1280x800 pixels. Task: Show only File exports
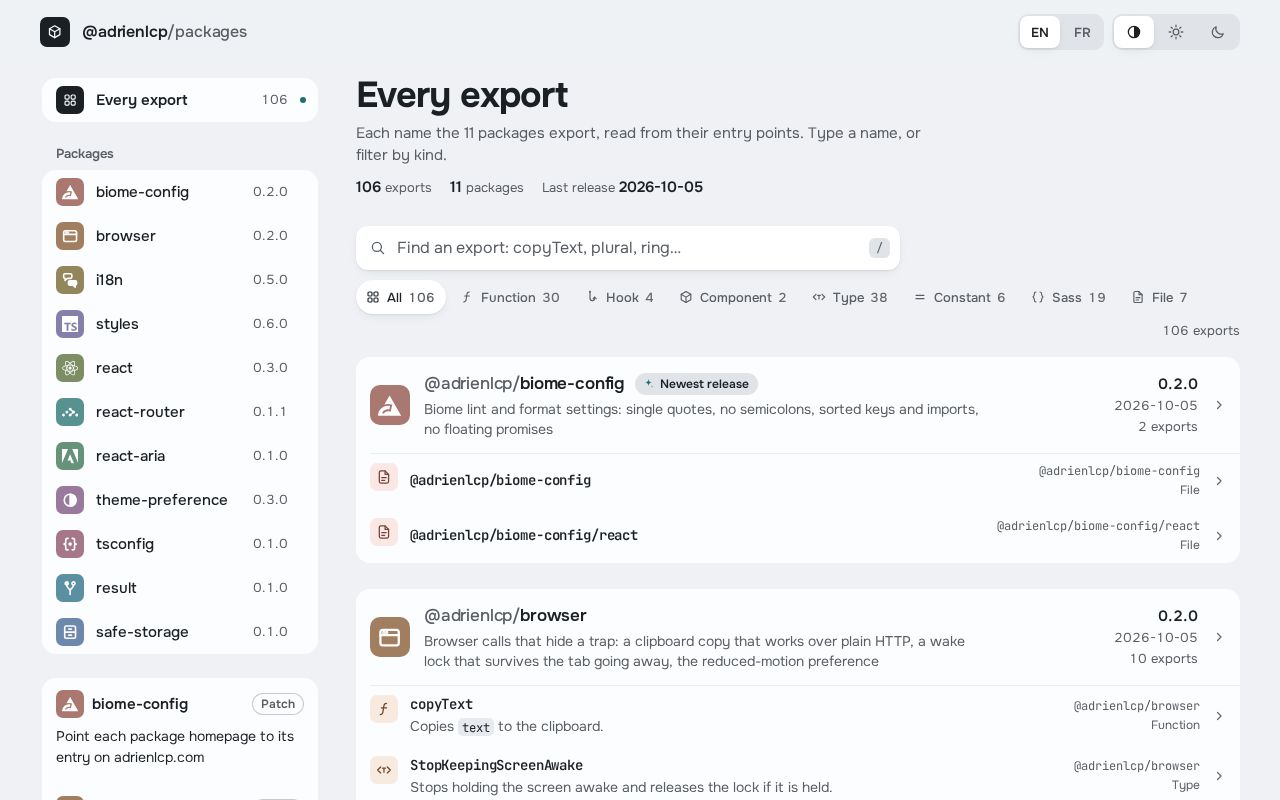[x=1160, y=297]
